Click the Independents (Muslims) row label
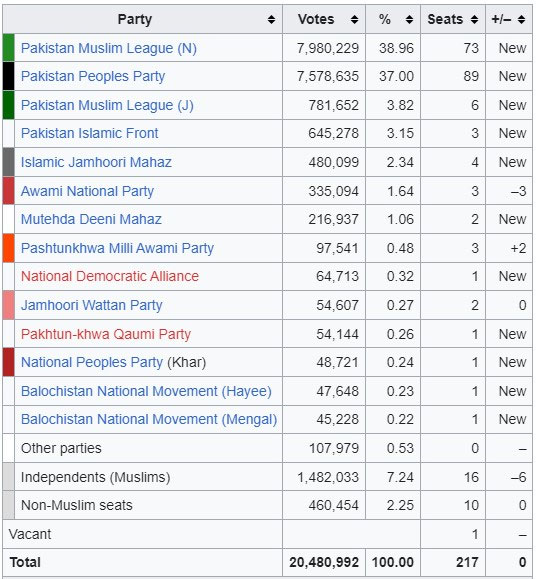540x579 pixels. pyautogui.click(x=96, y=477)
